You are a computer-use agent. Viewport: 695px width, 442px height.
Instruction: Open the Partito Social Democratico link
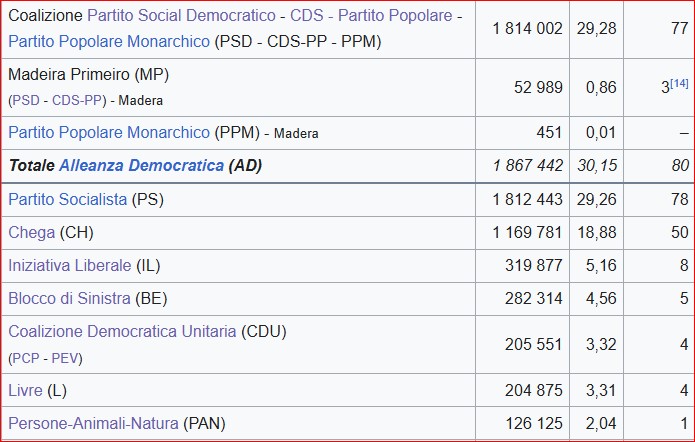[x=180, y=16]
